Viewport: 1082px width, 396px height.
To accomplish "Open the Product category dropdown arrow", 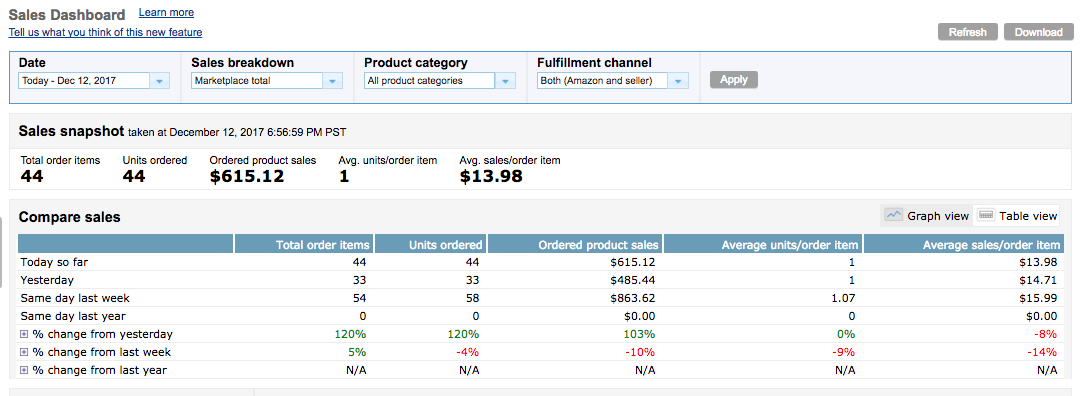I will pos(505,81).
